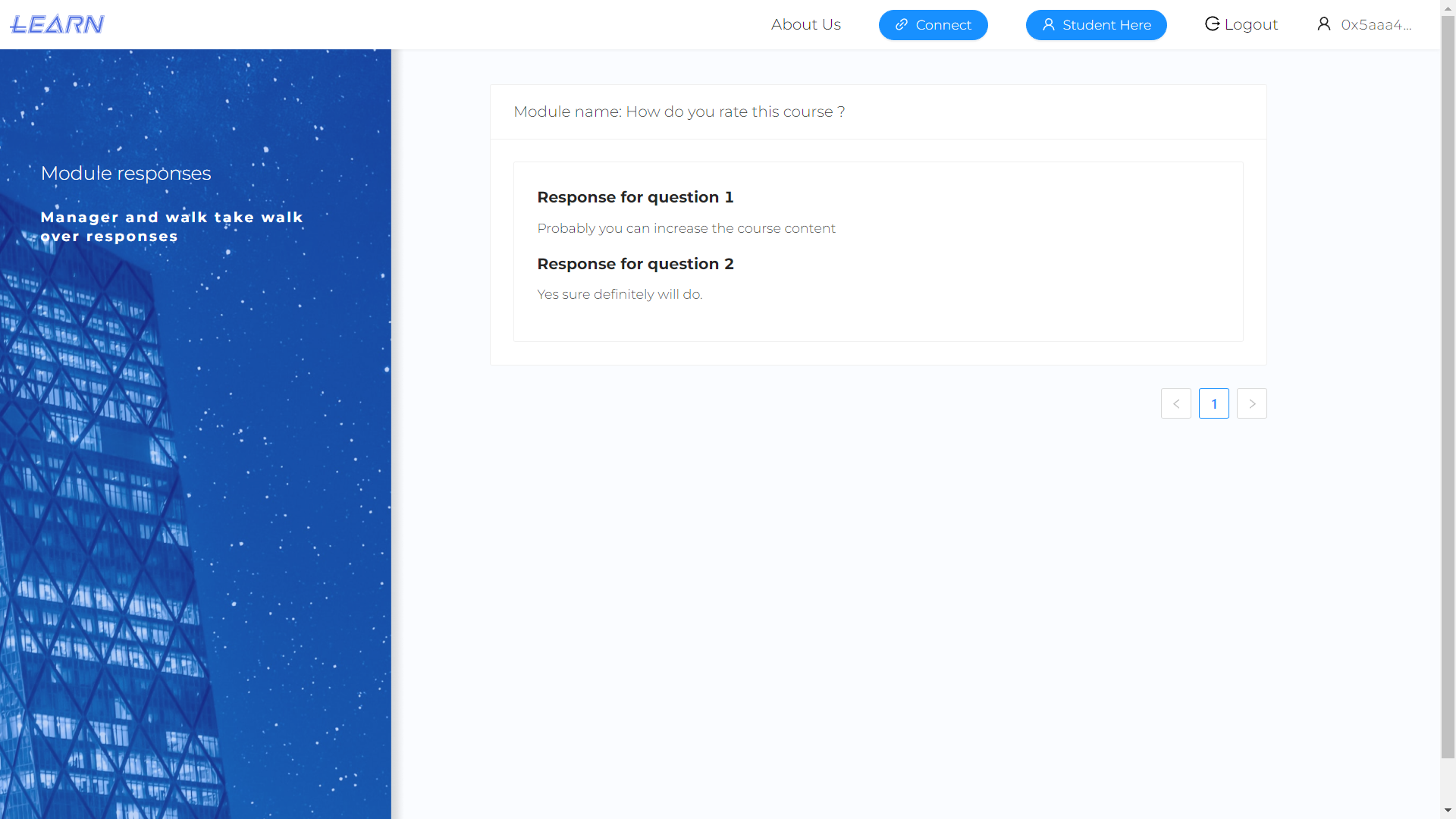This screenshot has height=819, width=1456.
Task: Open the 0x5aaa4... wallet address menu
Action: 1376,25
